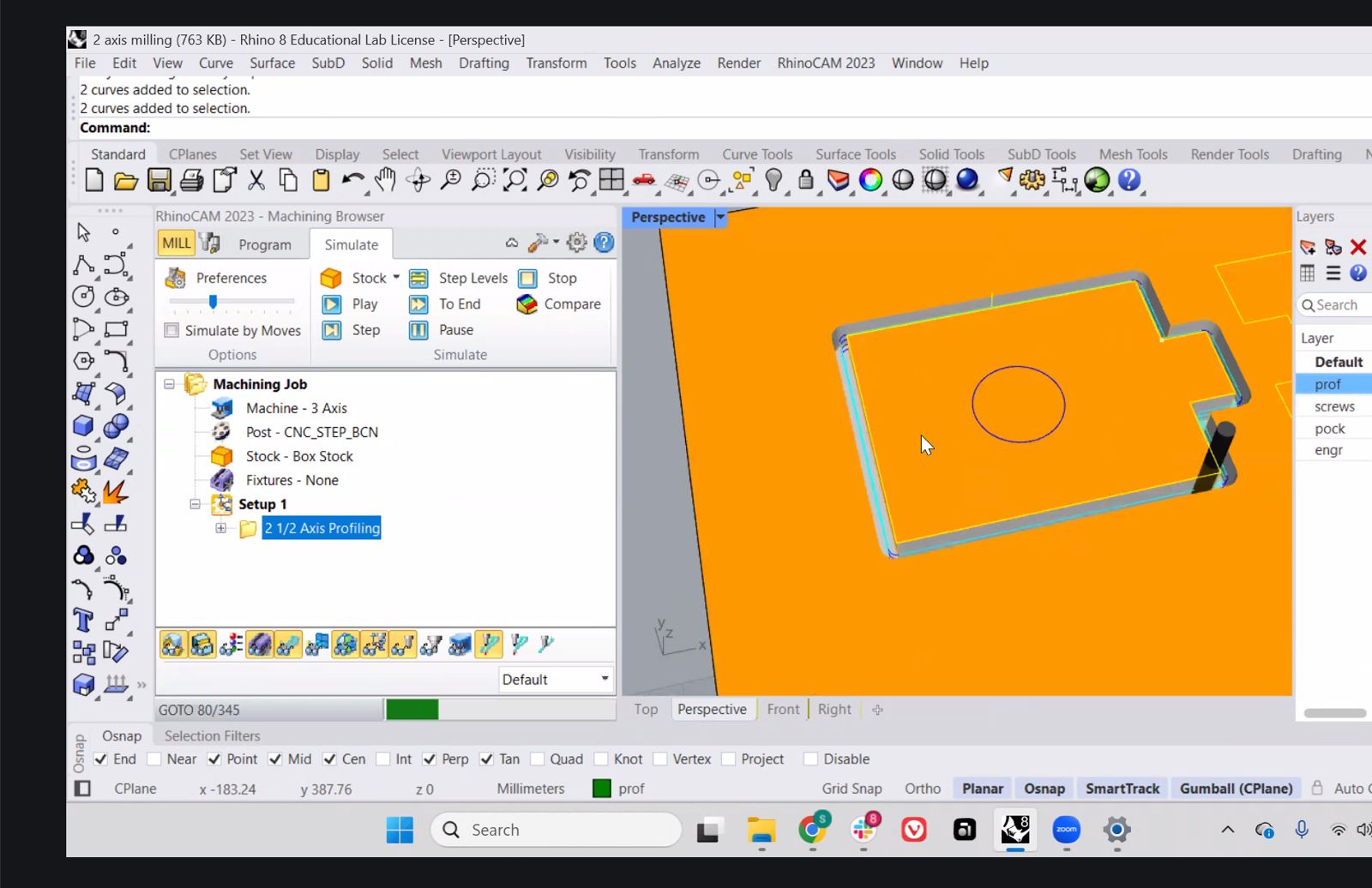Stop the simulation

pyautogui.click(x=548, y=278)
